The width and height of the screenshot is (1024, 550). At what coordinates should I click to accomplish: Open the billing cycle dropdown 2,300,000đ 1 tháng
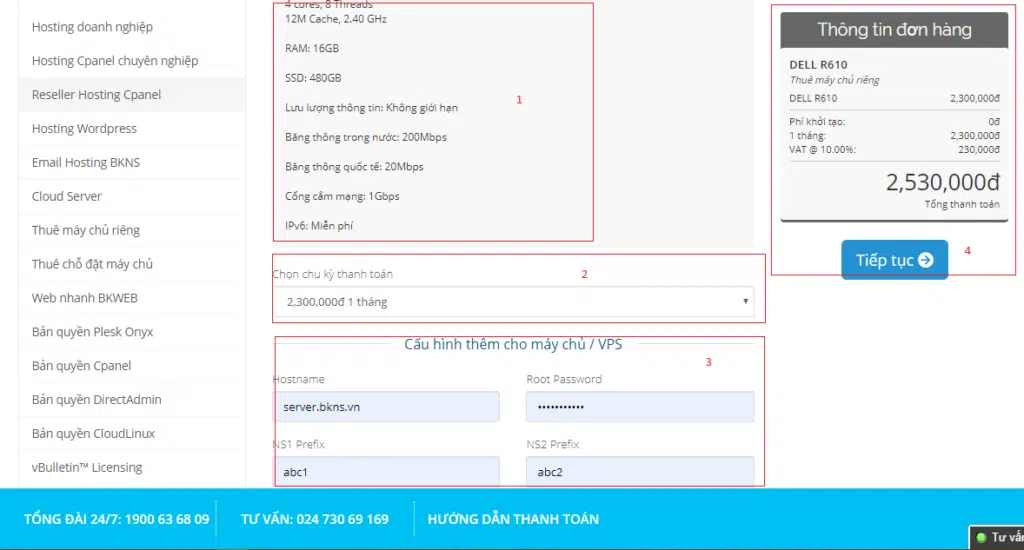coord(513,302)
